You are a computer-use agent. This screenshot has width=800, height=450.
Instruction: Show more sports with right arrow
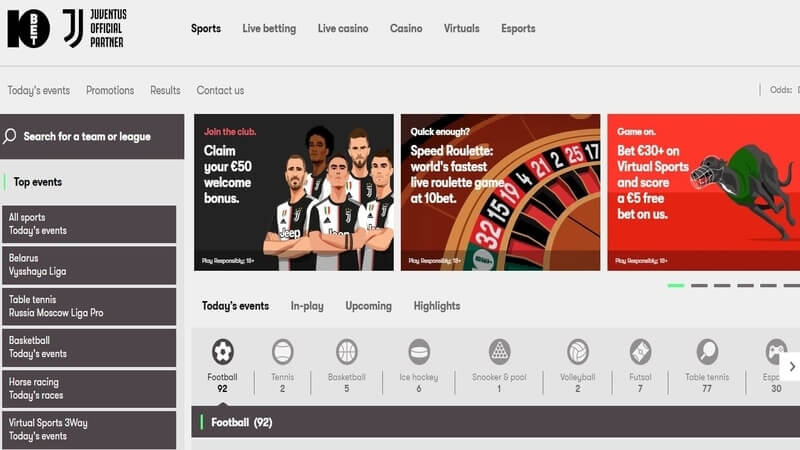792,366
